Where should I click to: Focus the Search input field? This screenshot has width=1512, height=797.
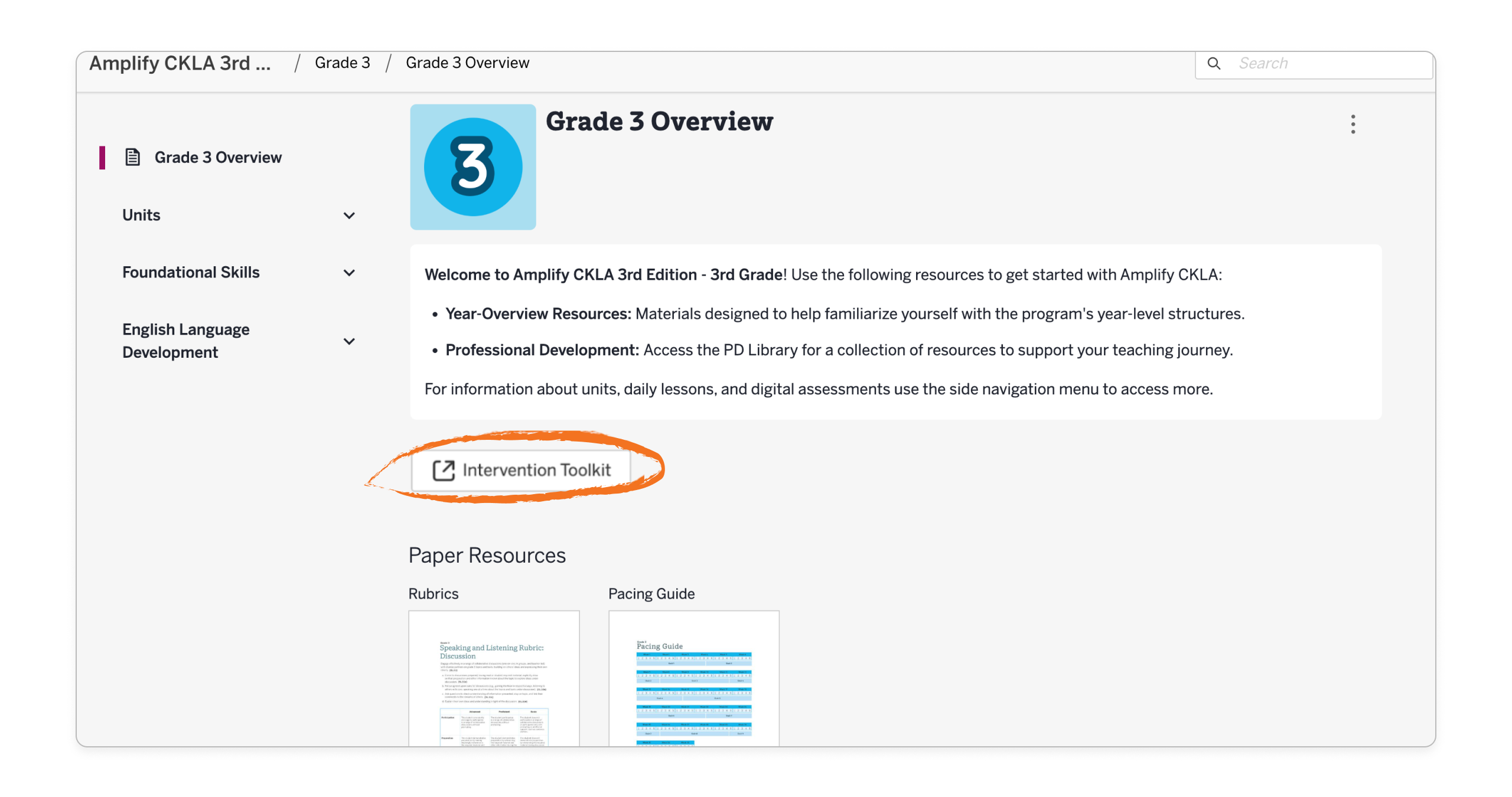(1329, 63)
